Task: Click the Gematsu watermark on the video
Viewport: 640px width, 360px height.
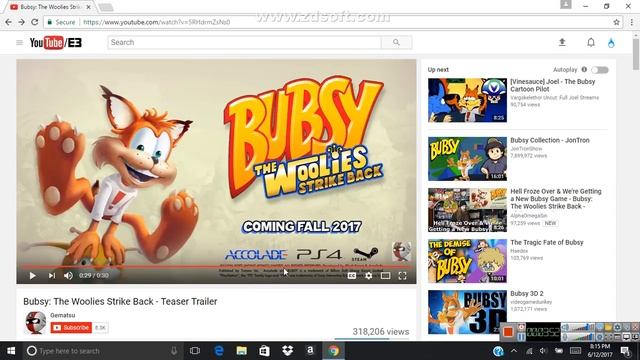Action: [402, 251]
